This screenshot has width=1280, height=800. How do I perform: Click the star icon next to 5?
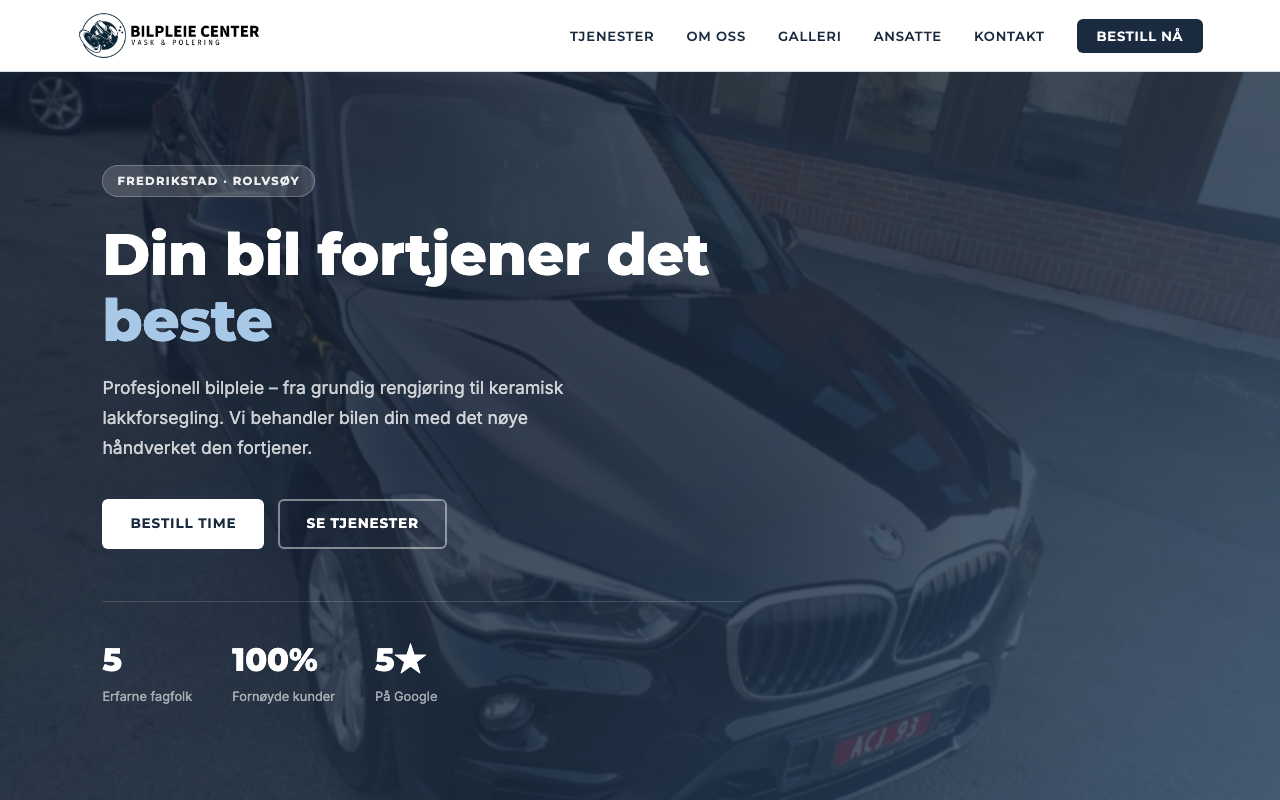[411, 659]
